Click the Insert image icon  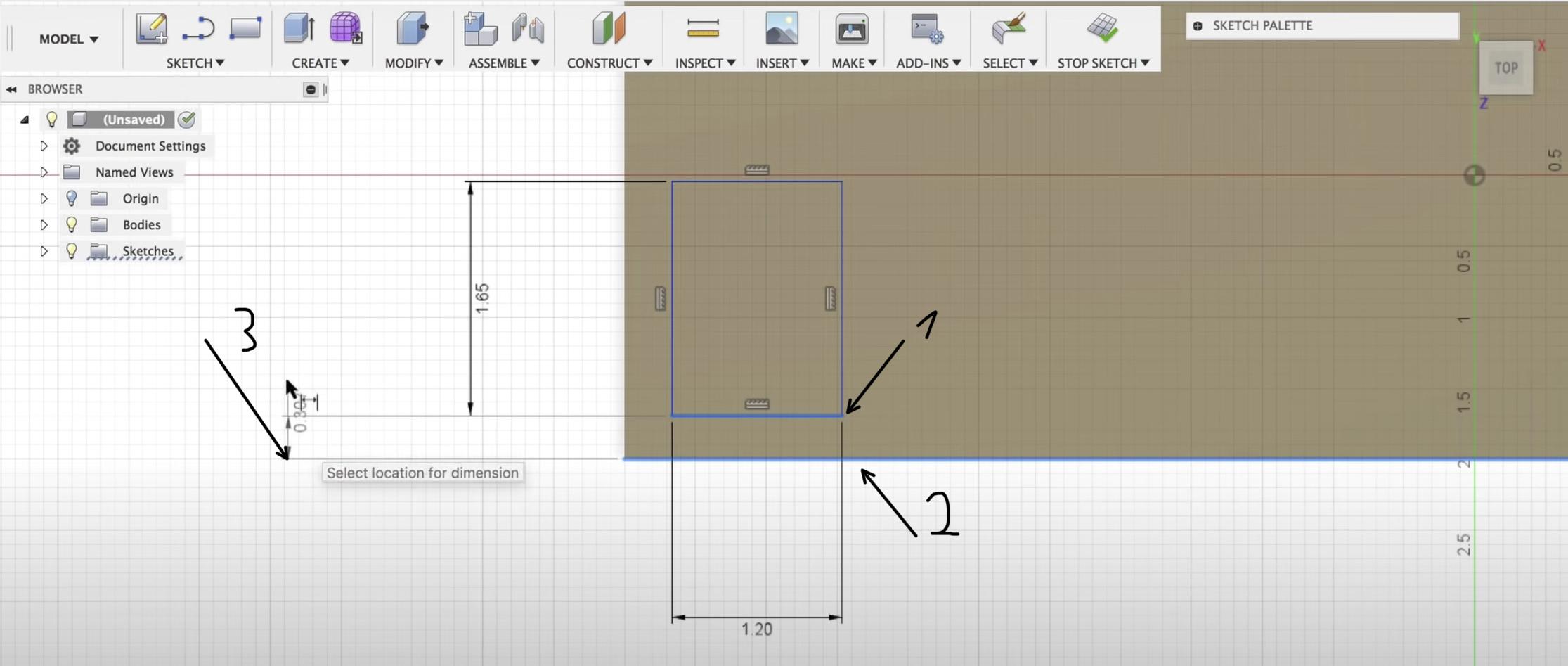point(782,29)
